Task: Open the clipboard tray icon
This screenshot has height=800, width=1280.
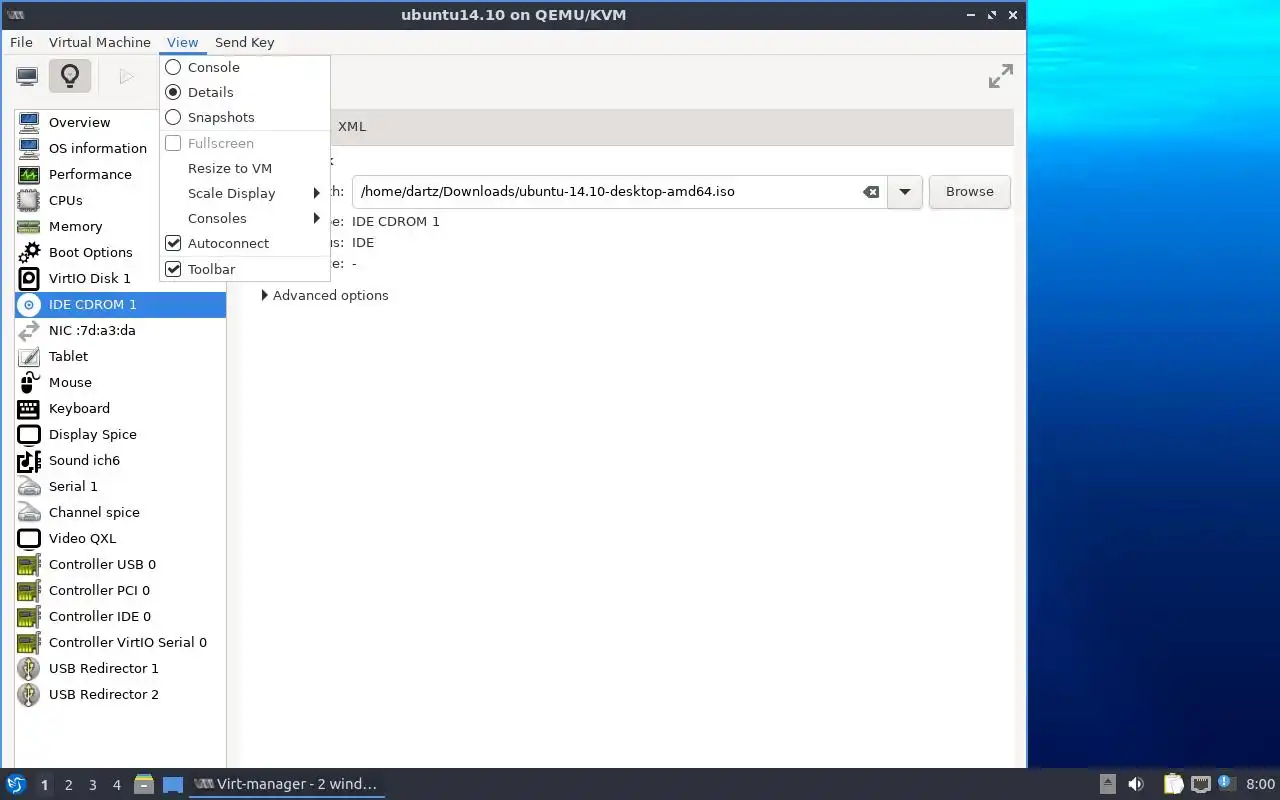Action: [x=1173, y=784]
